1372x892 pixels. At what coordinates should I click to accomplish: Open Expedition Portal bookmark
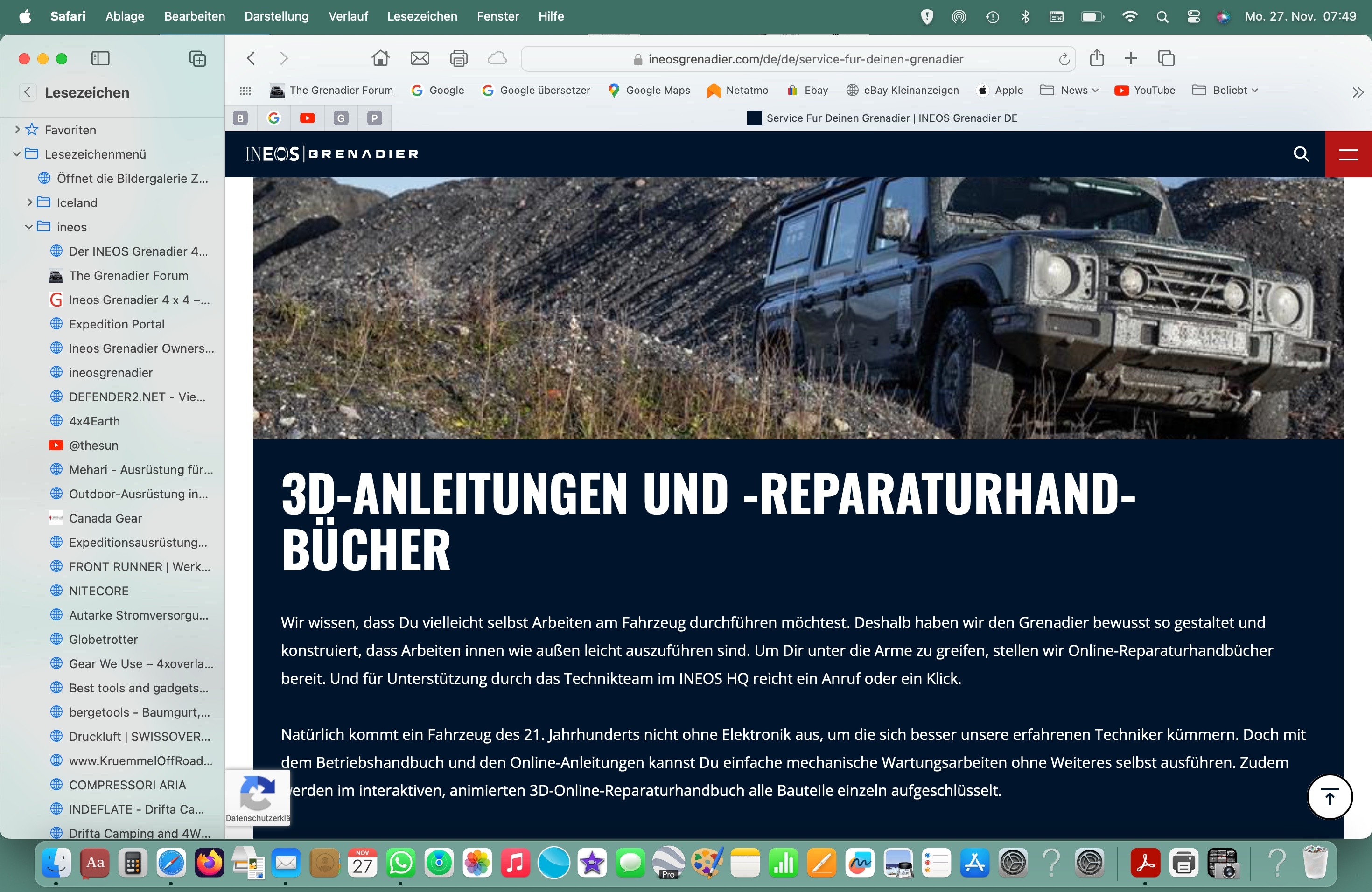coord(117,324)
